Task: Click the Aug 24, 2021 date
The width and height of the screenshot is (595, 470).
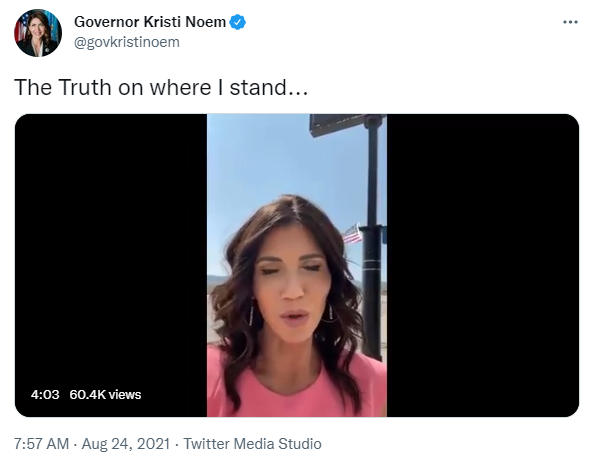Action: [x=126, y=443]
